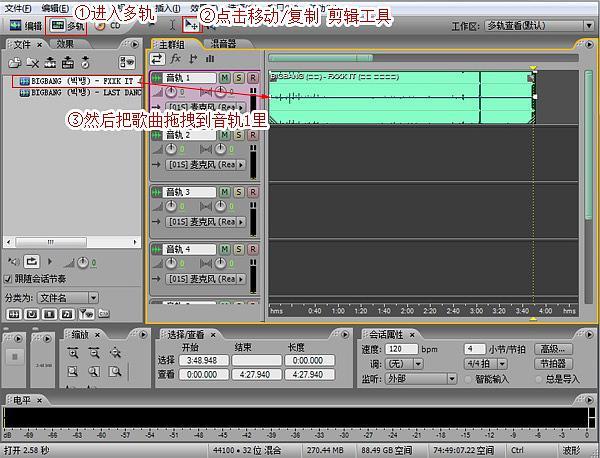Click the Zoom In Horizontally icon
The image size is (600, 458).
[x=73, y=353]
